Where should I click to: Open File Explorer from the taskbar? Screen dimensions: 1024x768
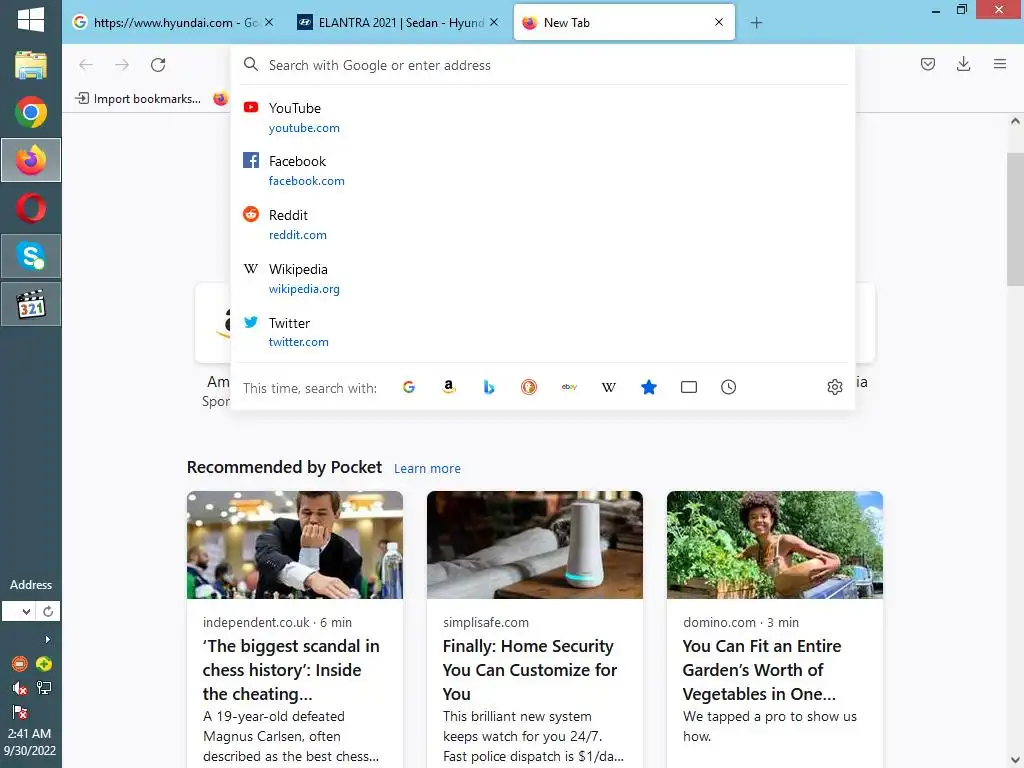[x=31, y=66]
